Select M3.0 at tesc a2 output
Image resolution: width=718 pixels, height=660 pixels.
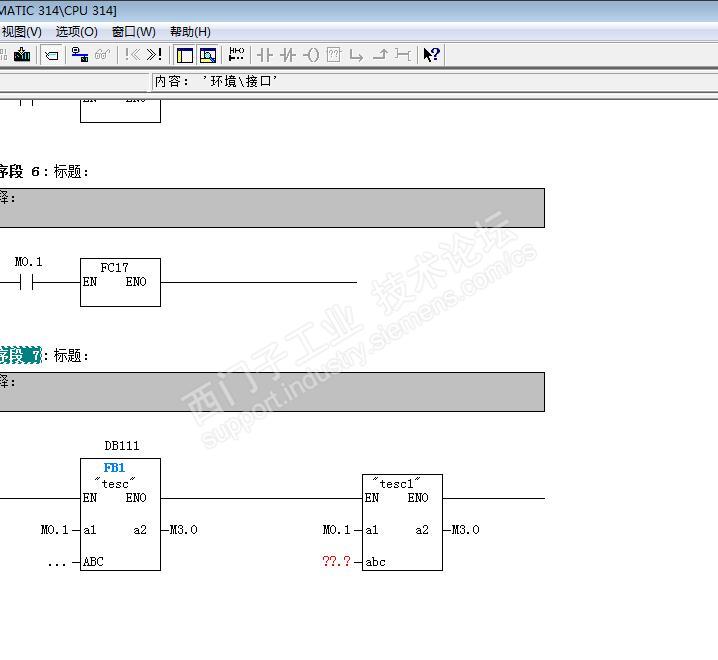point(184,530)
